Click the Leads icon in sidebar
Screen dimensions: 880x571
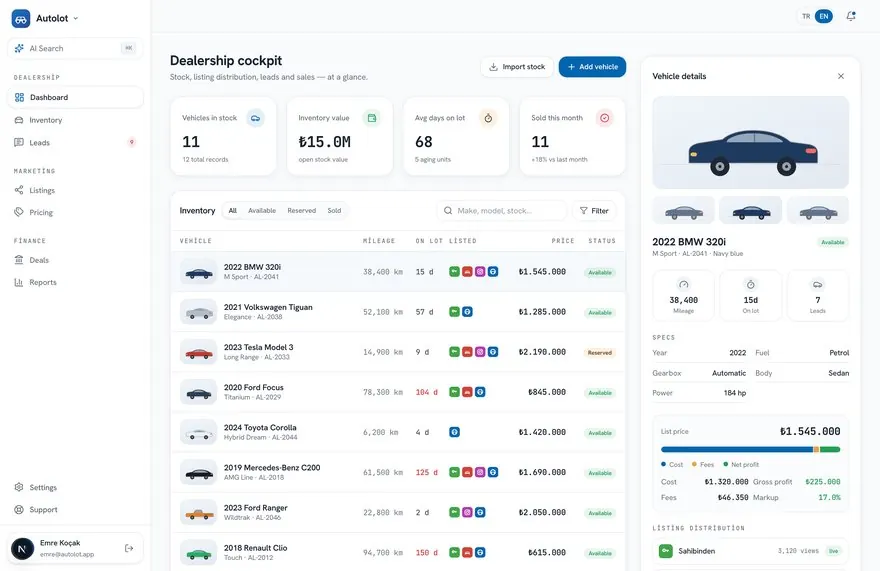(x=19, y=143)
